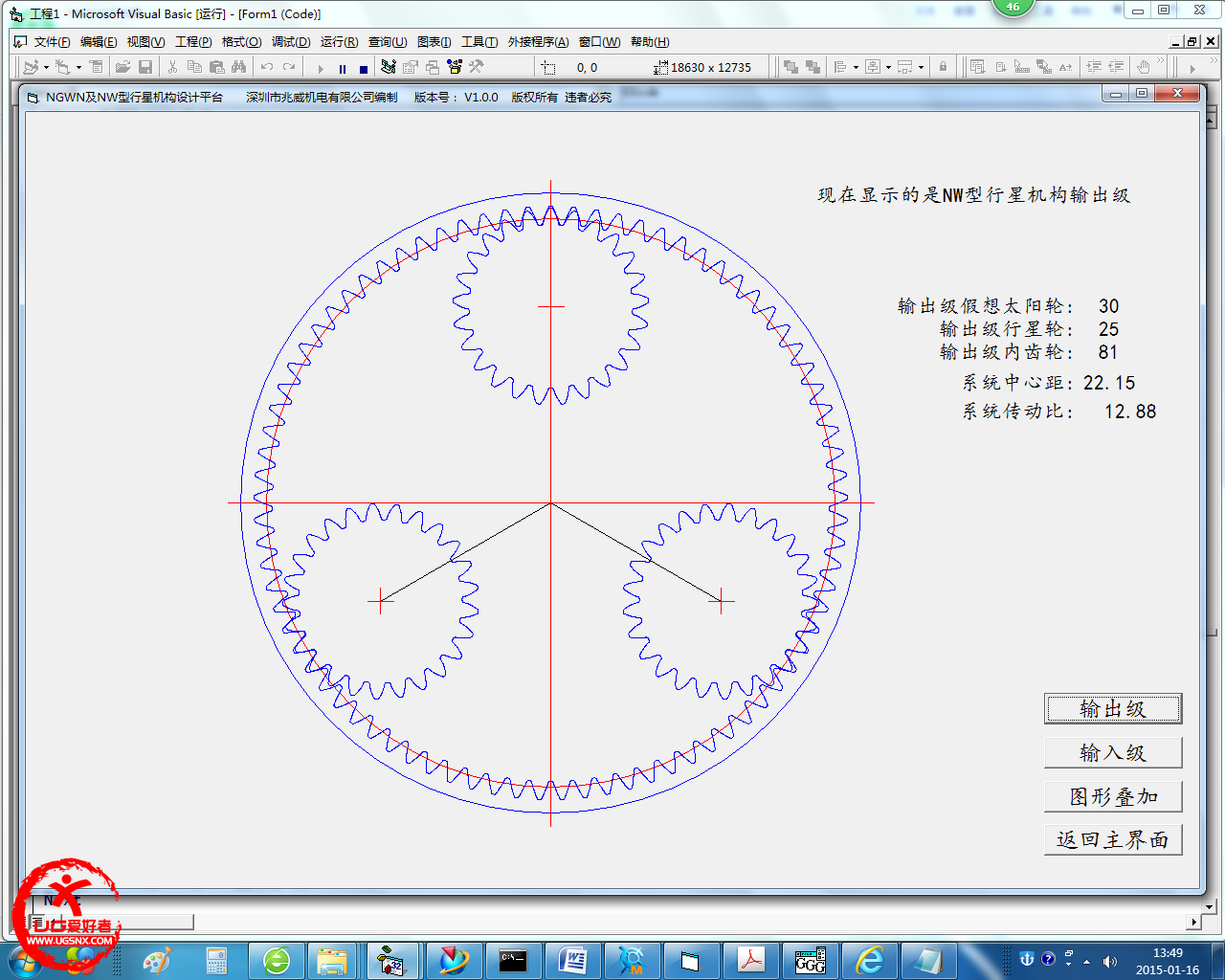Click the 返回主界面 button

1113,839
